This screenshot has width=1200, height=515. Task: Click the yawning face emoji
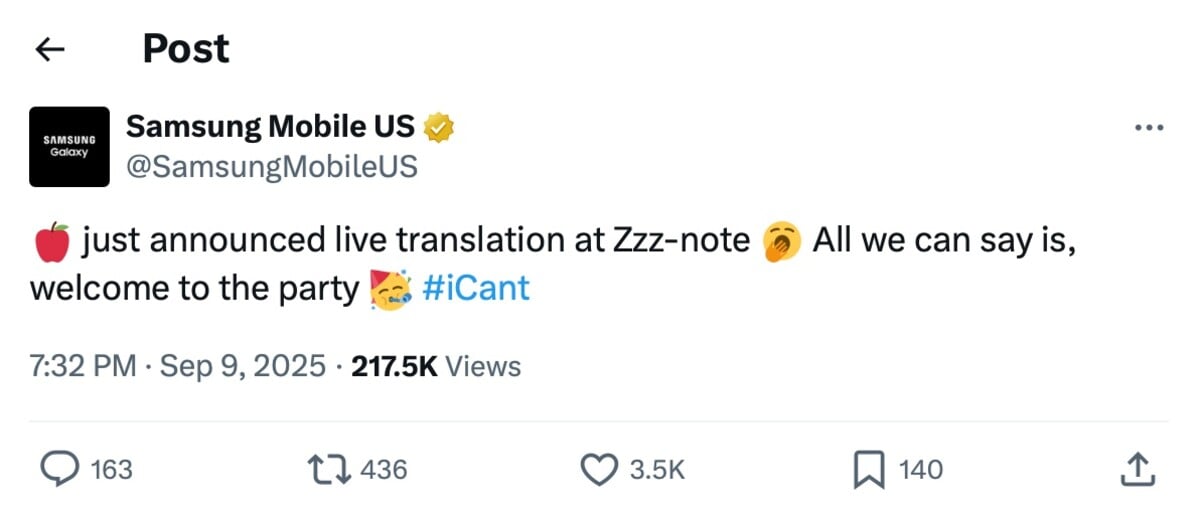click(x=780, y=241)
